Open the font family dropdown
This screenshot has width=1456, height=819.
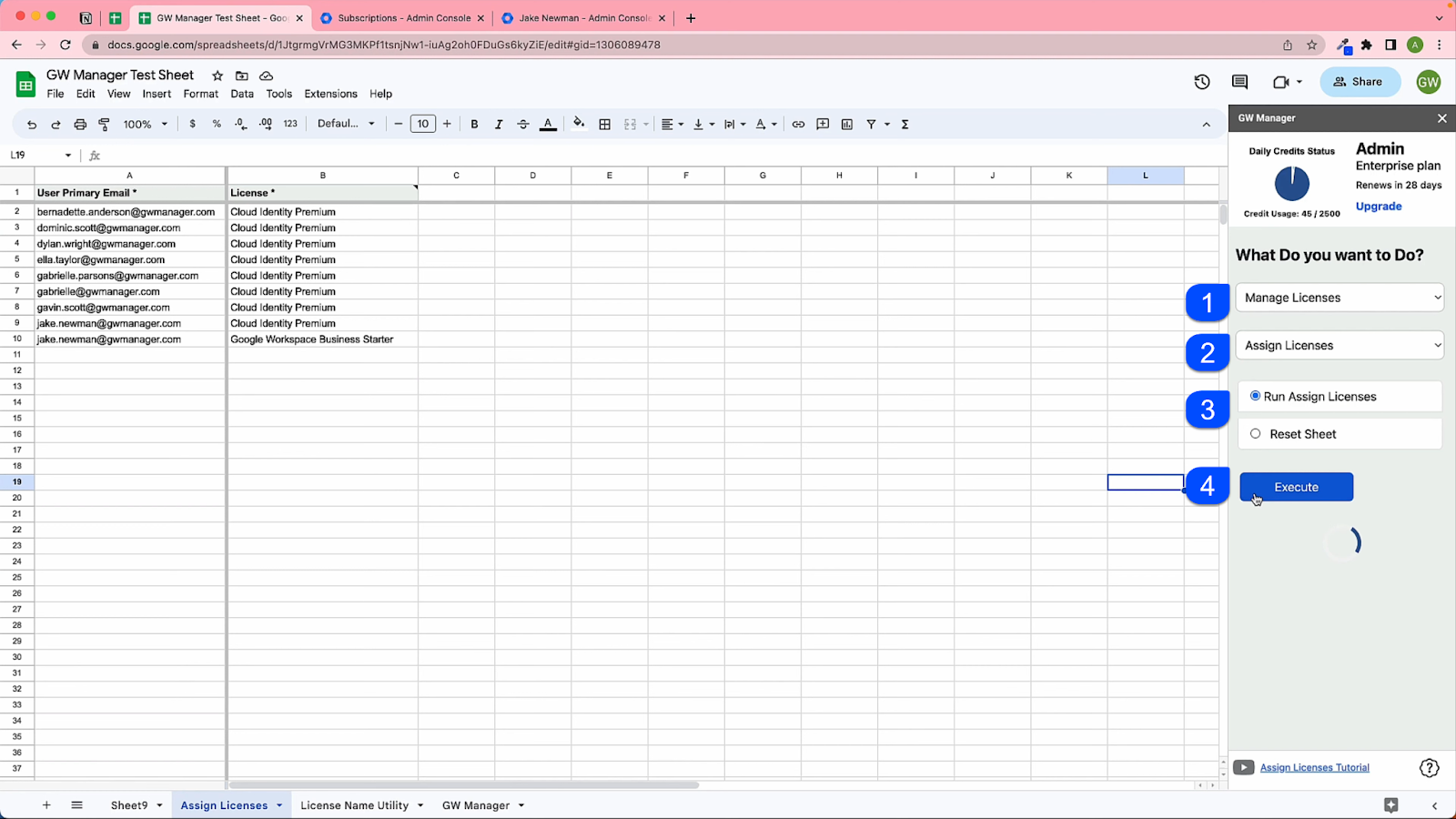pyautogui.click(x=346, y=124)
